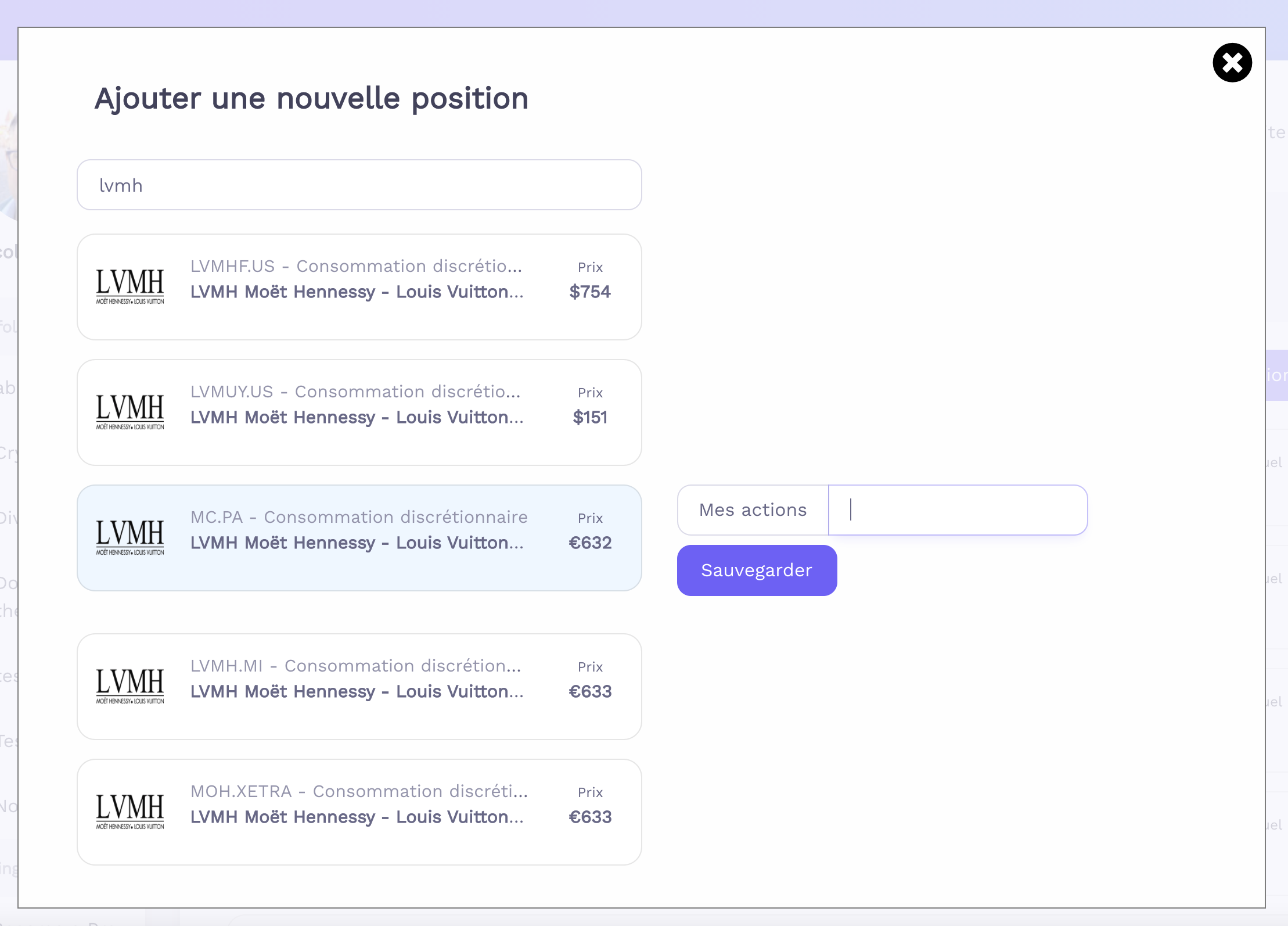Click the LVMH logo in LVMH.MI row
The height and width of the screenshot is (926, 1288).
tap(130, 686)
